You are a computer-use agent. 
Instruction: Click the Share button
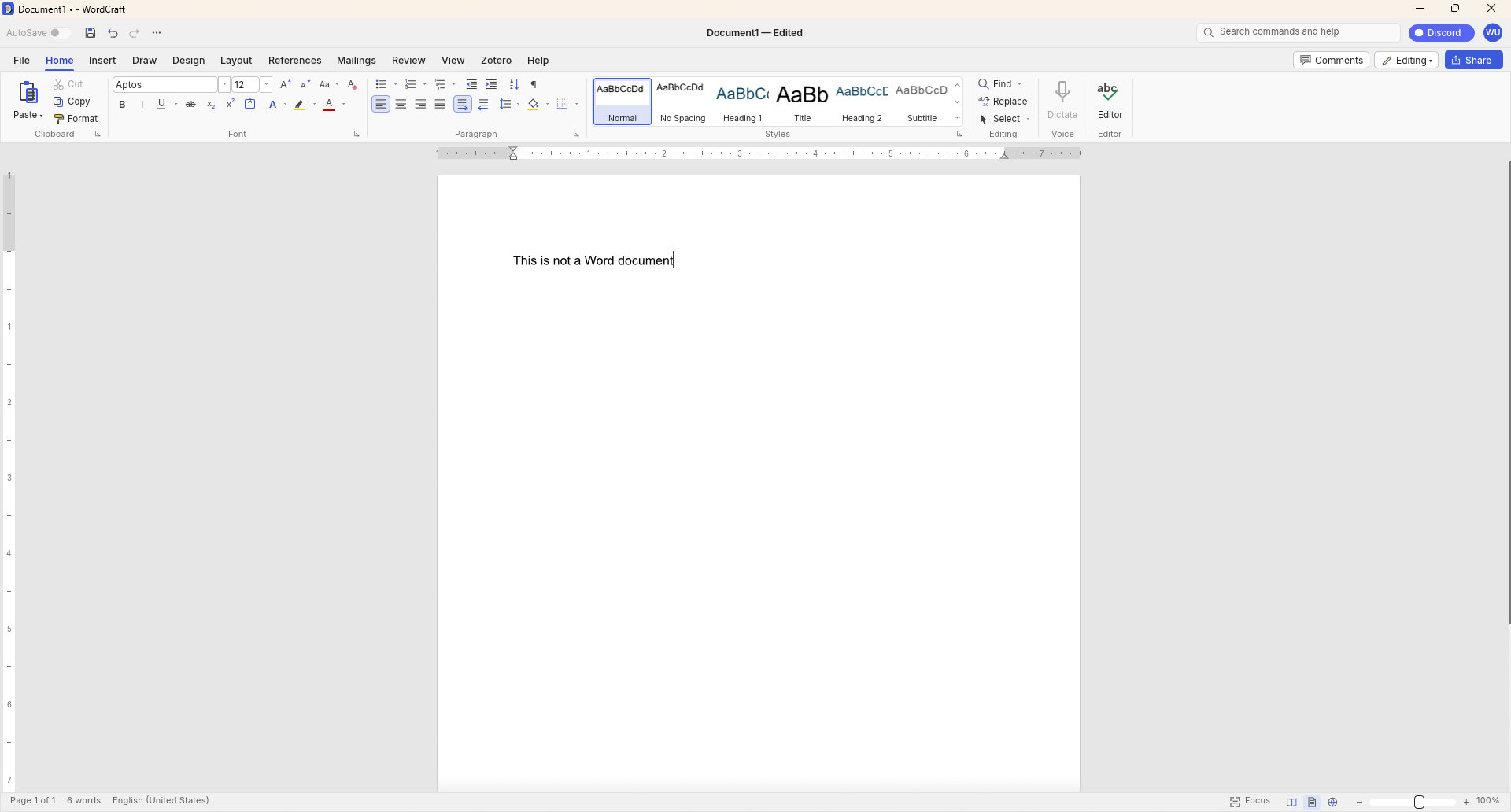point(1473,61)
